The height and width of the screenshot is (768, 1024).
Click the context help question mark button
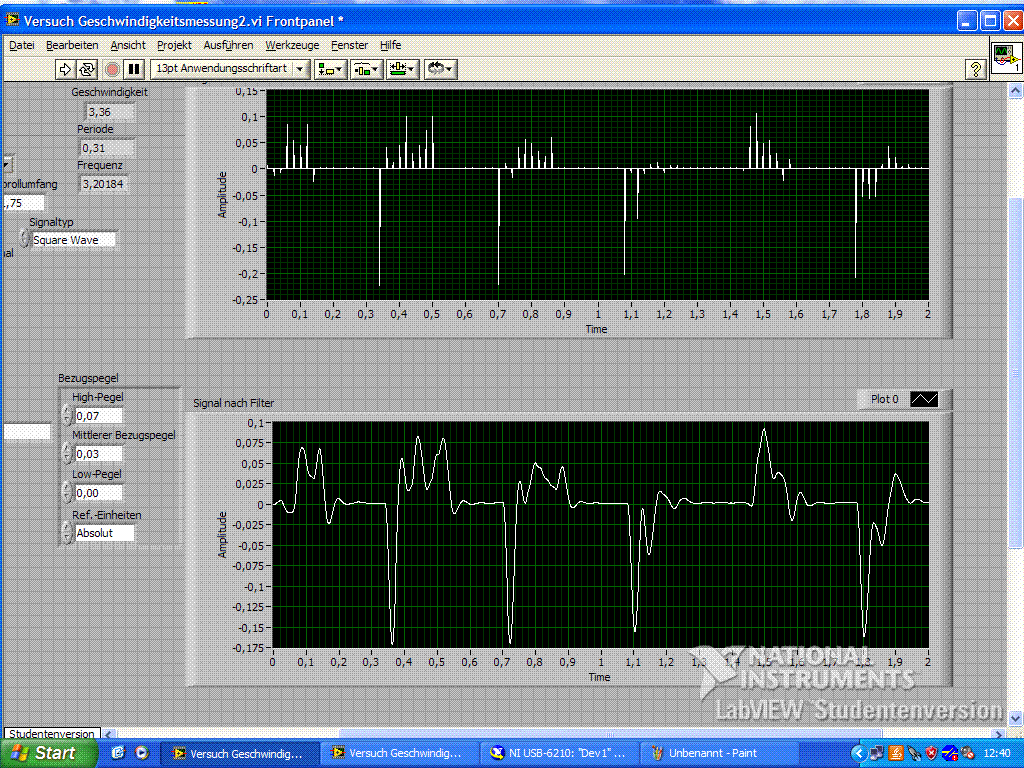975,69
